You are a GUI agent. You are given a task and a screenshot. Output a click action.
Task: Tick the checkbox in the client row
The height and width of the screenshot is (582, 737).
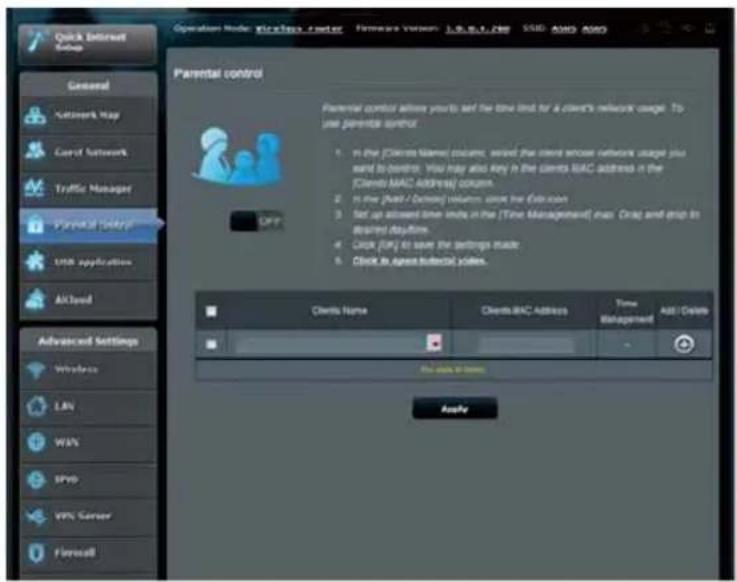coord(211,344)
